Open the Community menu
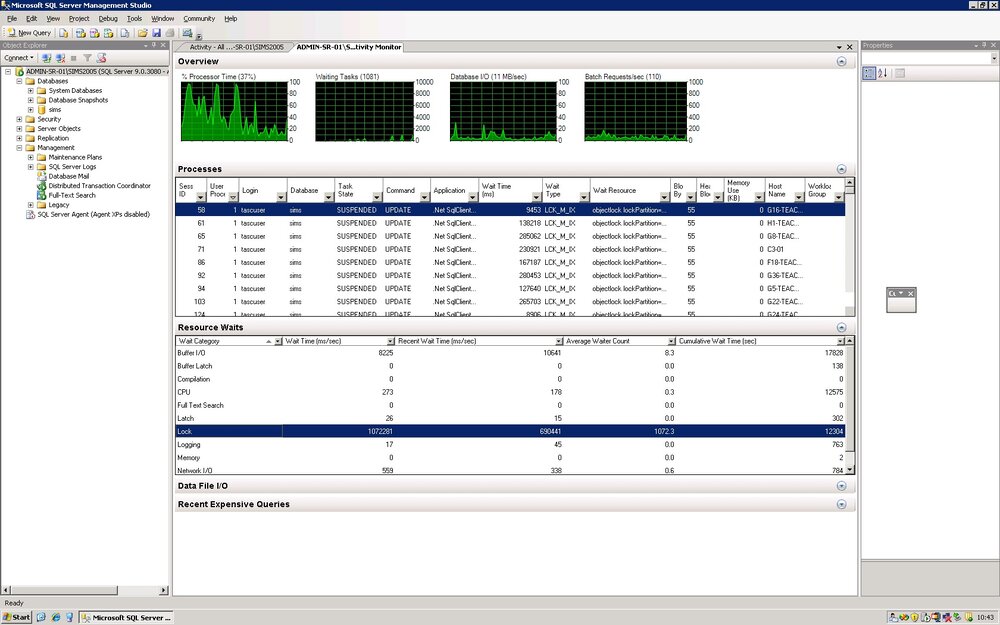This screenshot has width=1000, height=625. (x=199, y=18)
